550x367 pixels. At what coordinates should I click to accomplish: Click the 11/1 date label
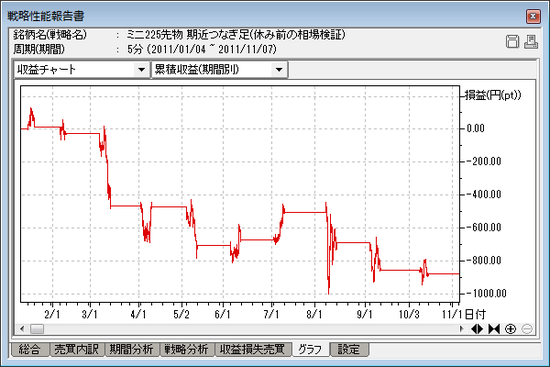coord(452,314)
